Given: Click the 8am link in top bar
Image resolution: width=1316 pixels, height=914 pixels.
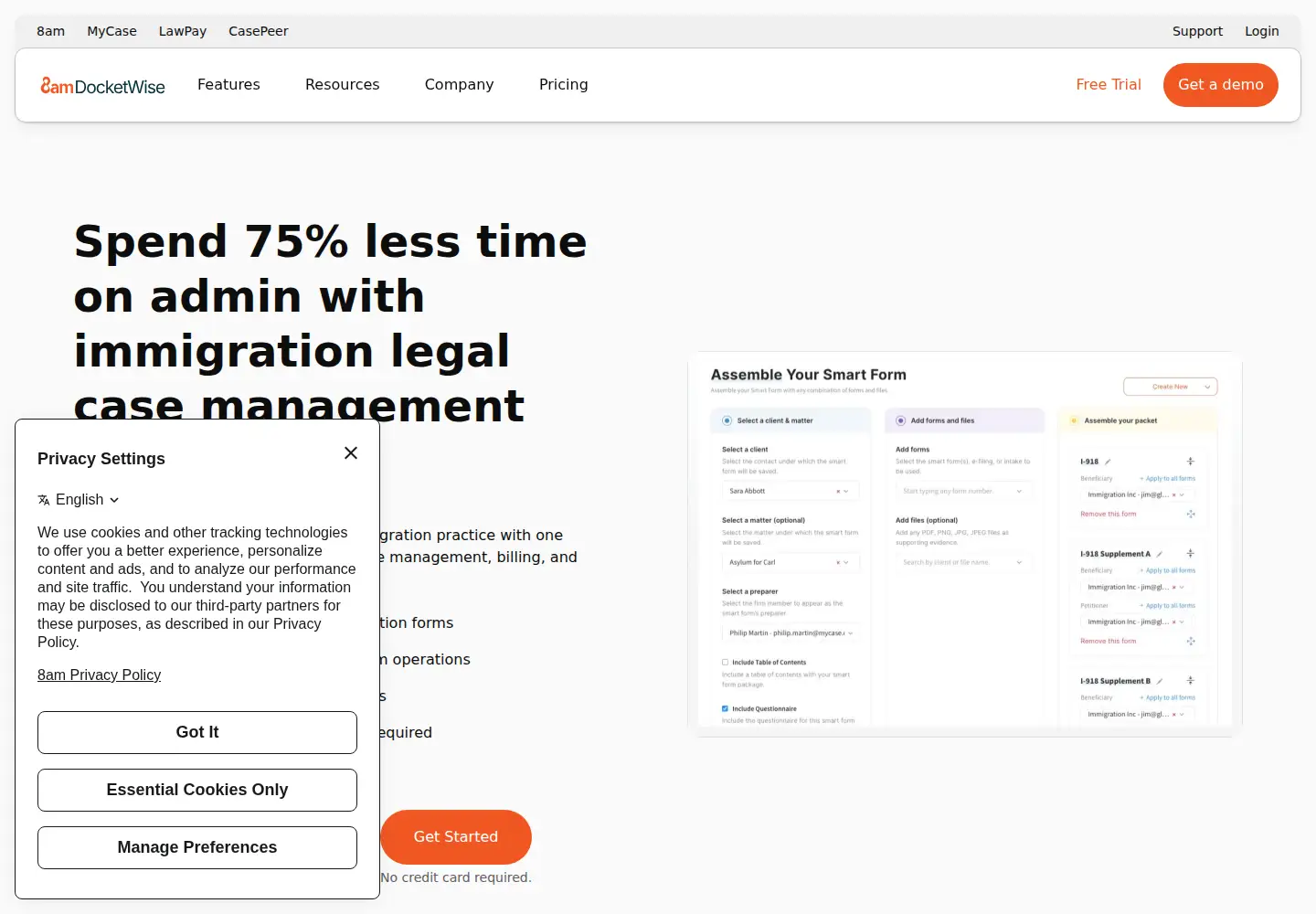Looking at the screenshot, I should tap(51, 31).
